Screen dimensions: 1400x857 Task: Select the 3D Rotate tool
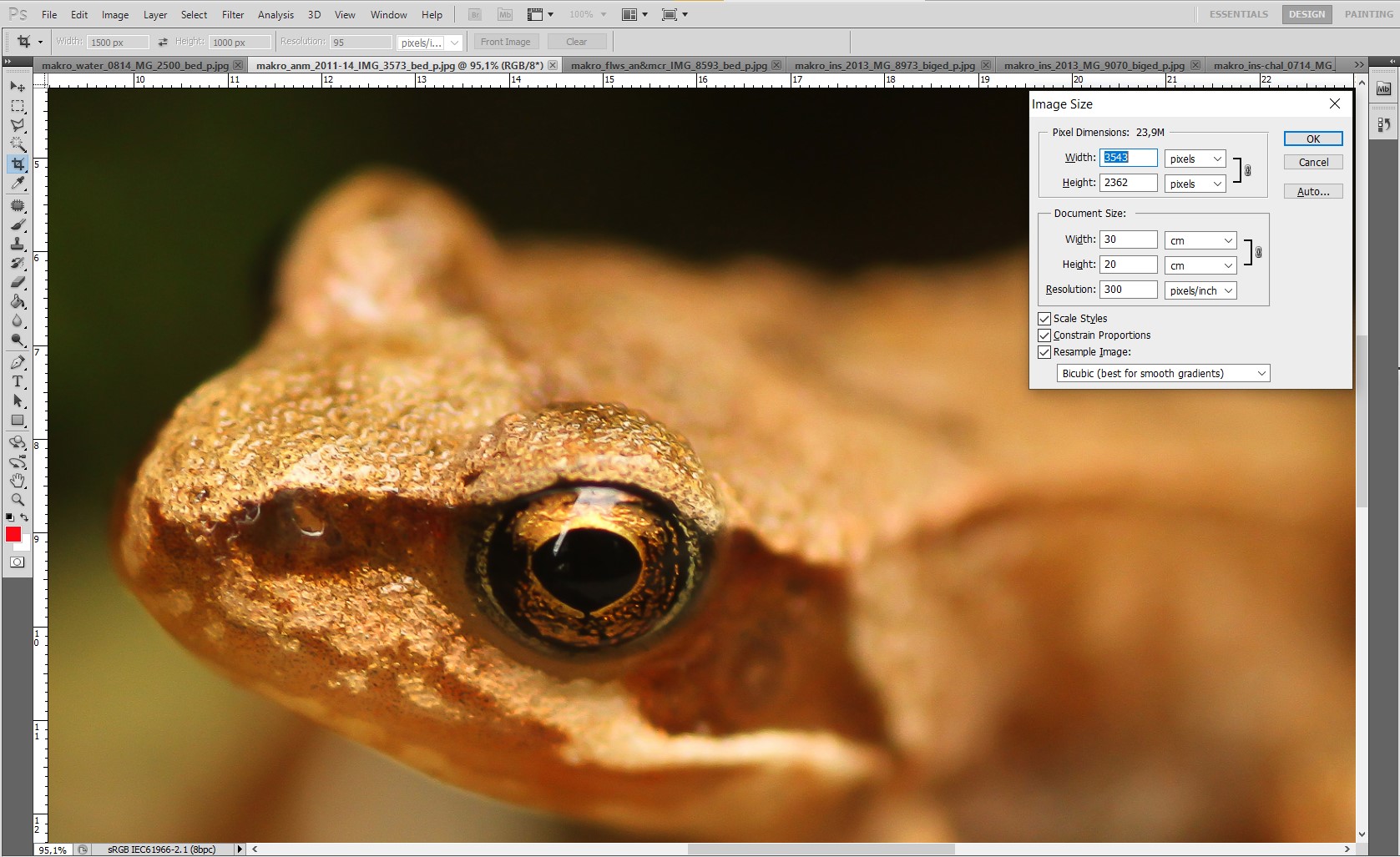click(x=18, y=442)
